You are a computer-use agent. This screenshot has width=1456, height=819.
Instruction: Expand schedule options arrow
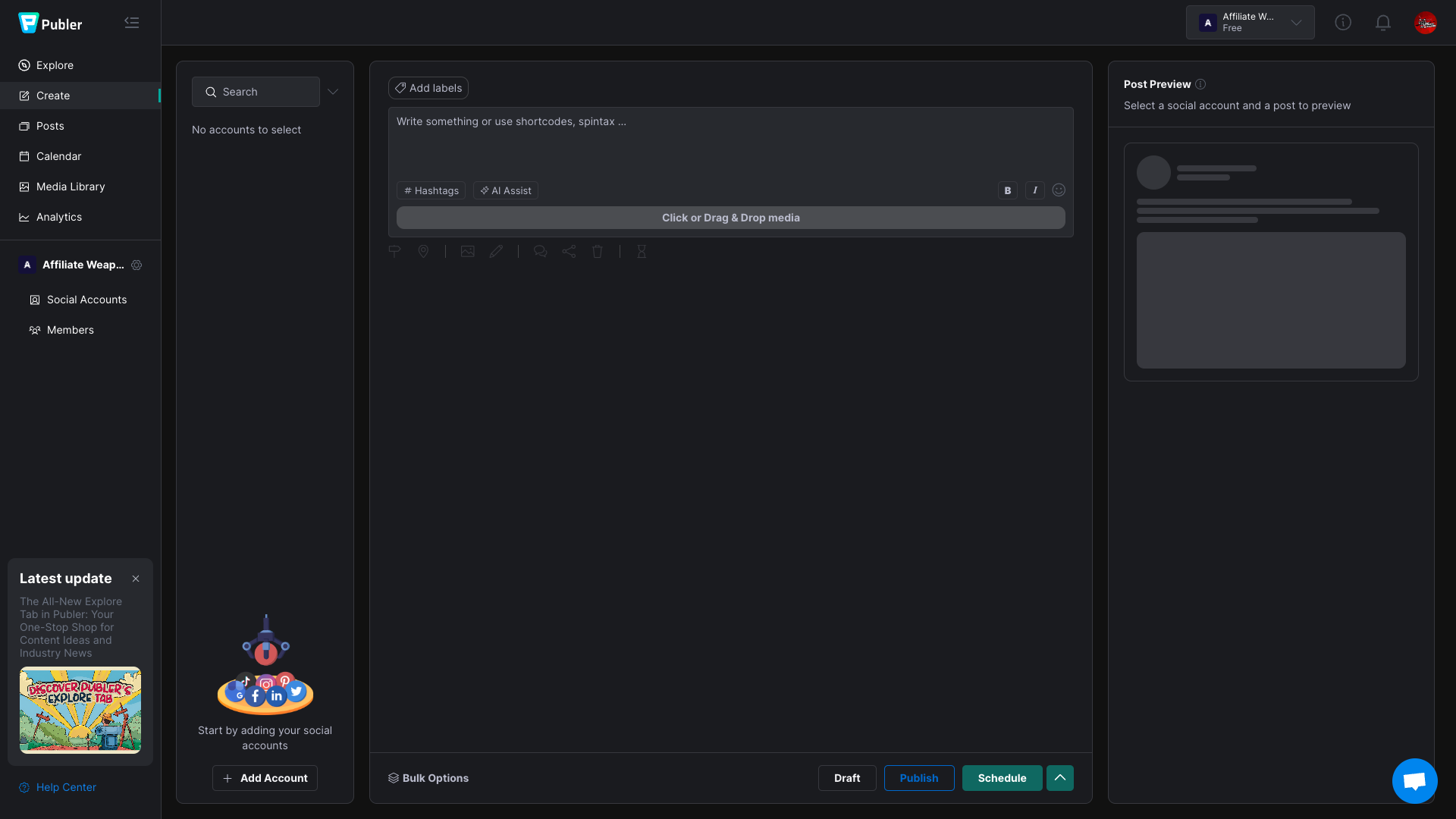point(1059,778)
